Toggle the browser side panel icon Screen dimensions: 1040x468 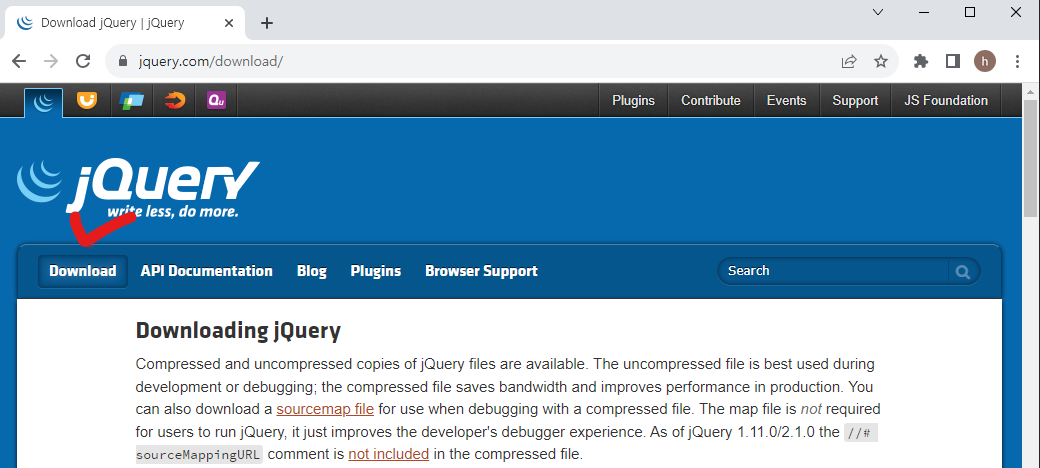pos(953,62)
